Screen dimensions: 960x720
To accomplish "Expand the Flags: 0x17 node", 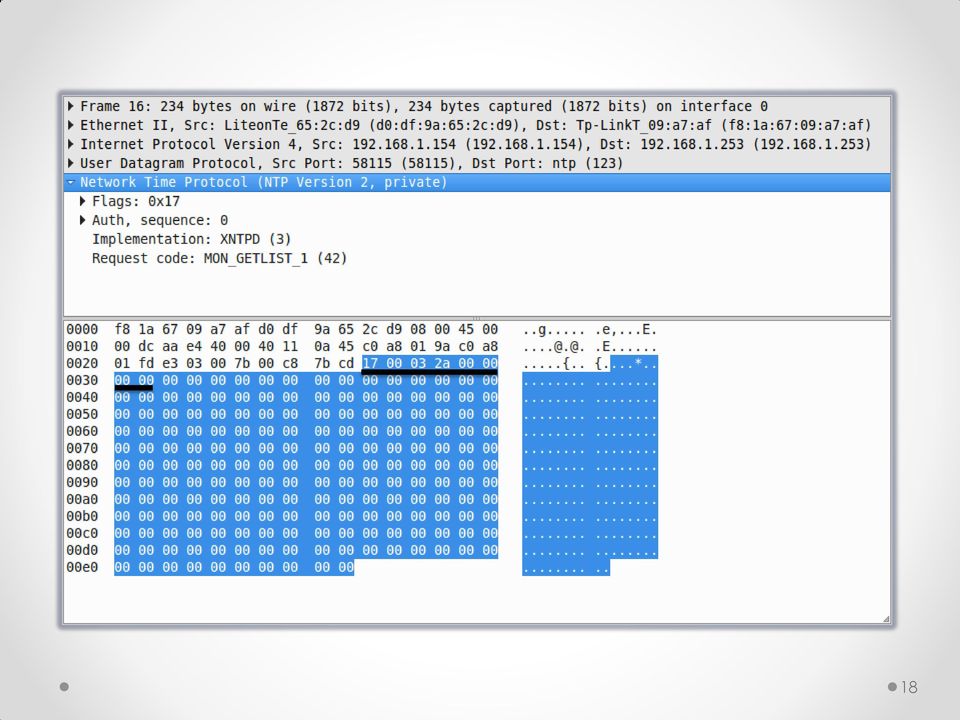I will pos(83,201).
